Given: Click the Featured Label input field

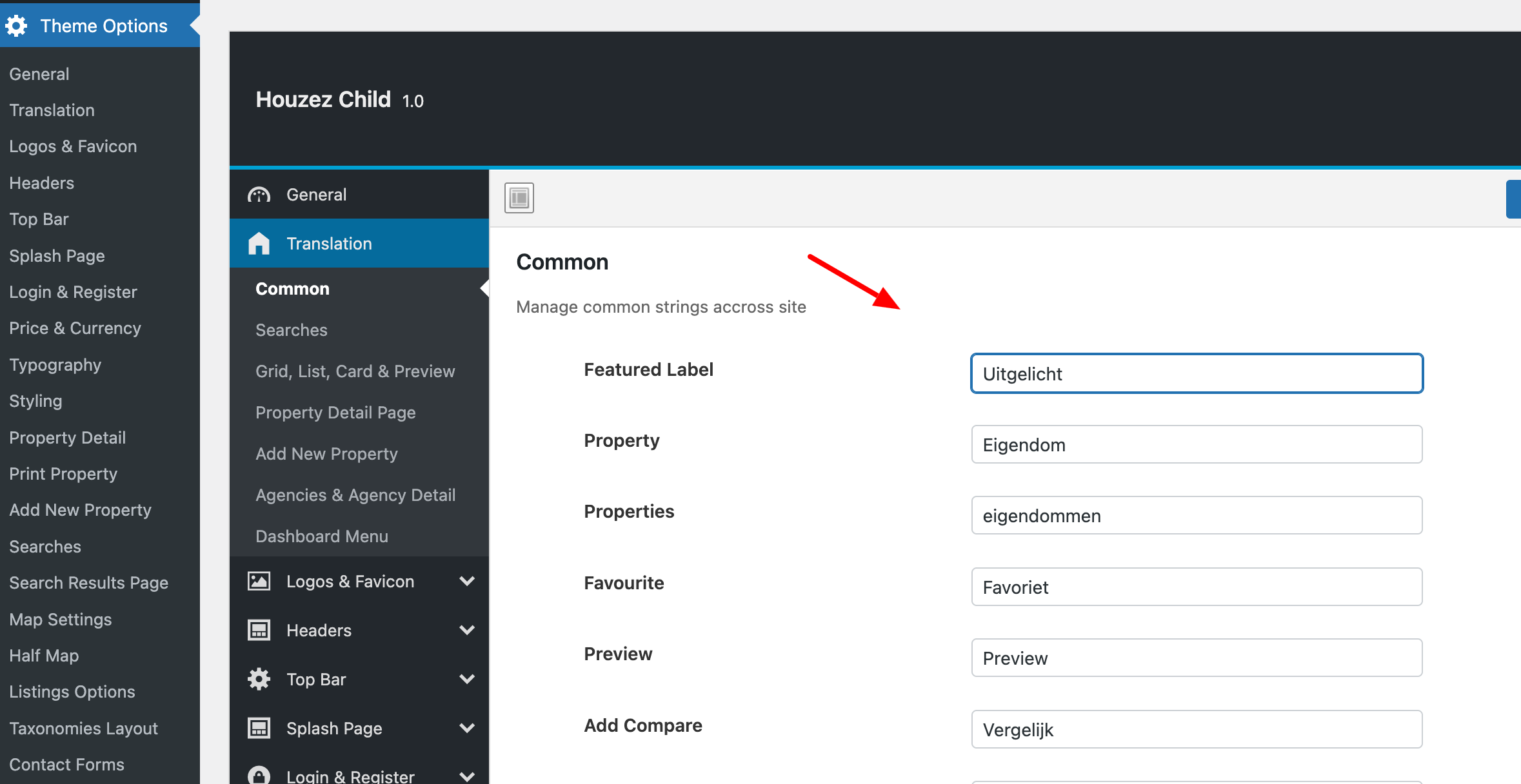Looking at the screenshot, I should 1196,373.
